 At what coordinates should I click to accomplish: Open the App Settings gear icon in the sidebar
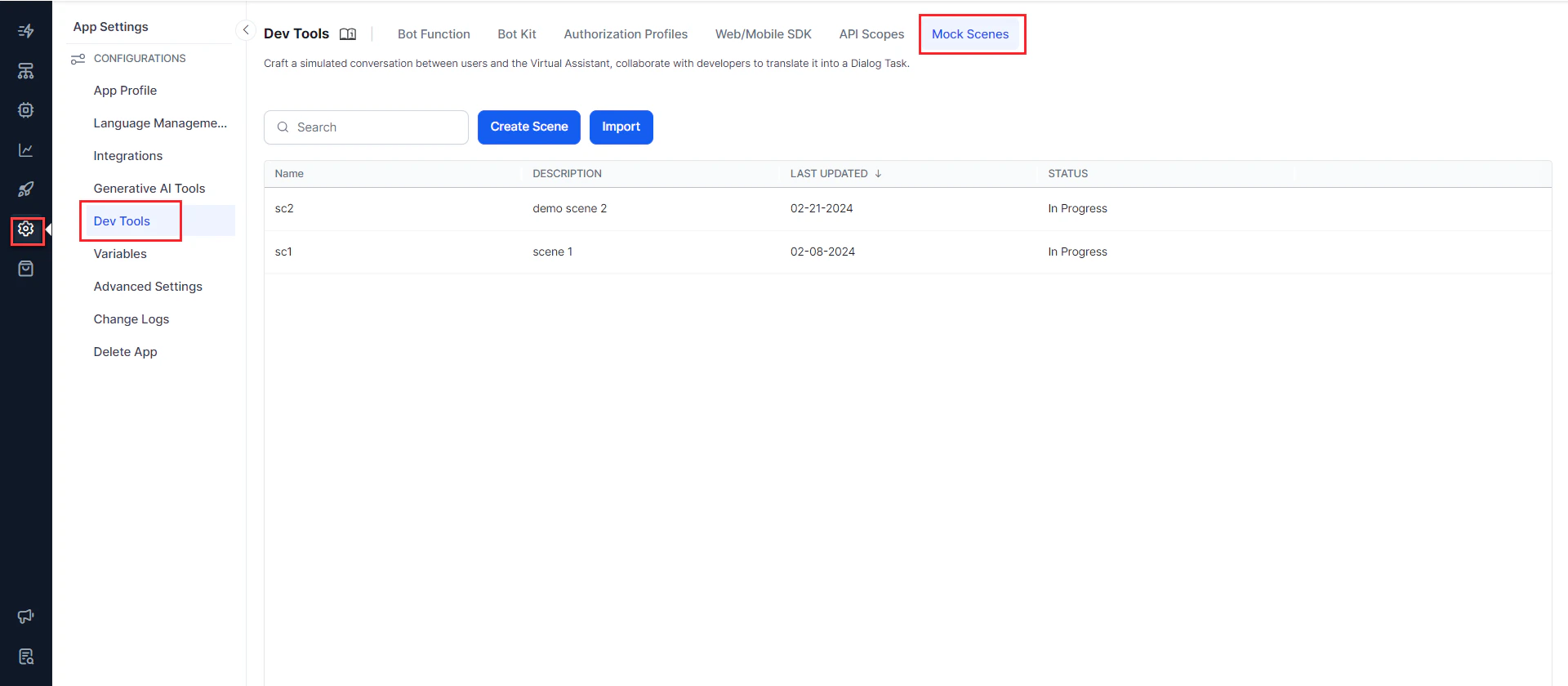tap(26, 229)
